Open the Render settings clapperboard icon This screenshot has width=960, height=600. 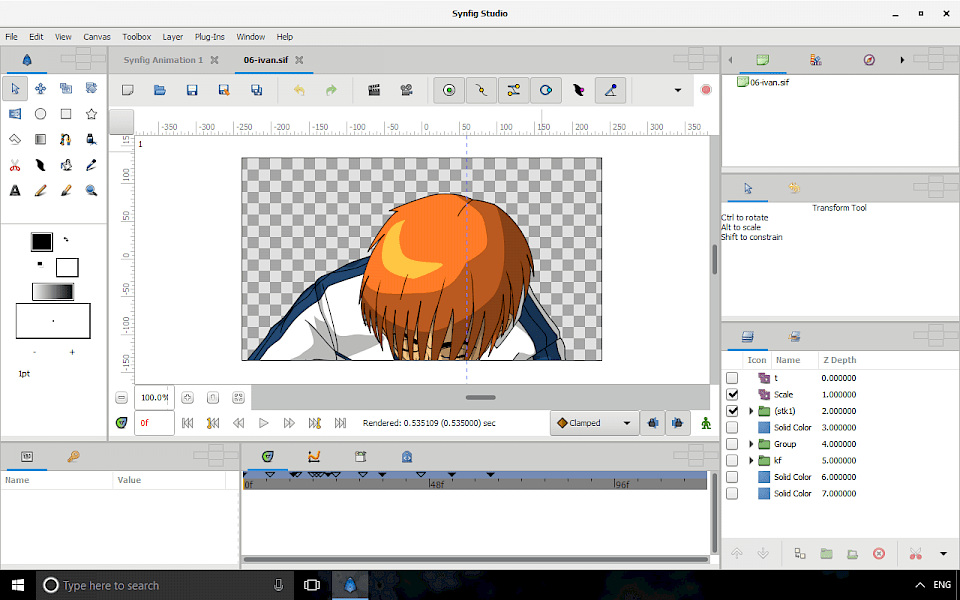(x=374, y=90)
